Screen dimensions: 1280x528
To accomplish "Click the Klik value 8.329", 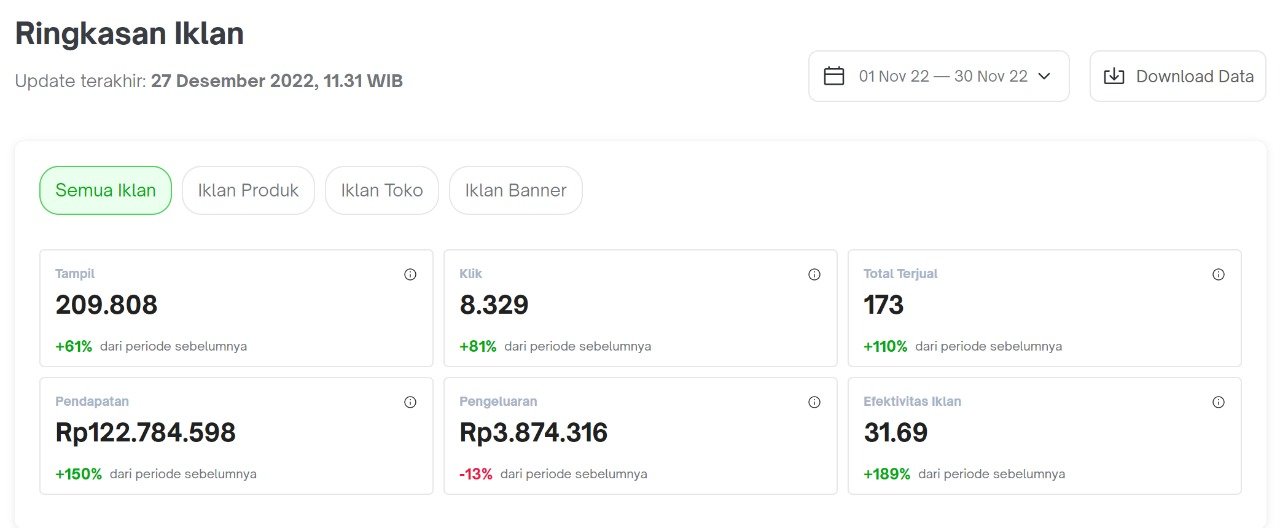I will click(x=494, y=305).
